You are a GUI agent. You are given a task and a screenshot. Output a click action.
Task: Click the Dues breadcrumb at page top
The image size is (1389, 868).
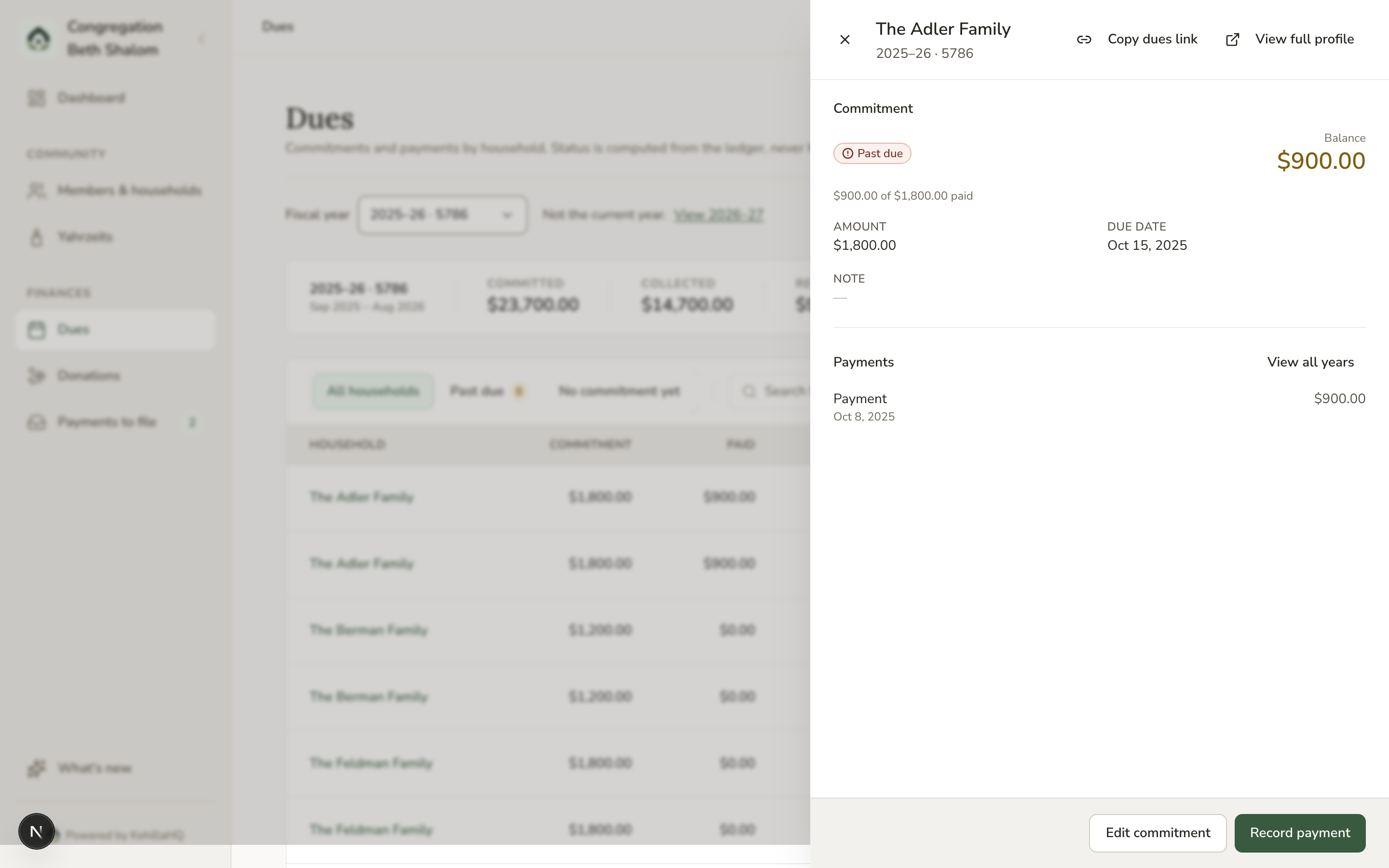(278, 27)
